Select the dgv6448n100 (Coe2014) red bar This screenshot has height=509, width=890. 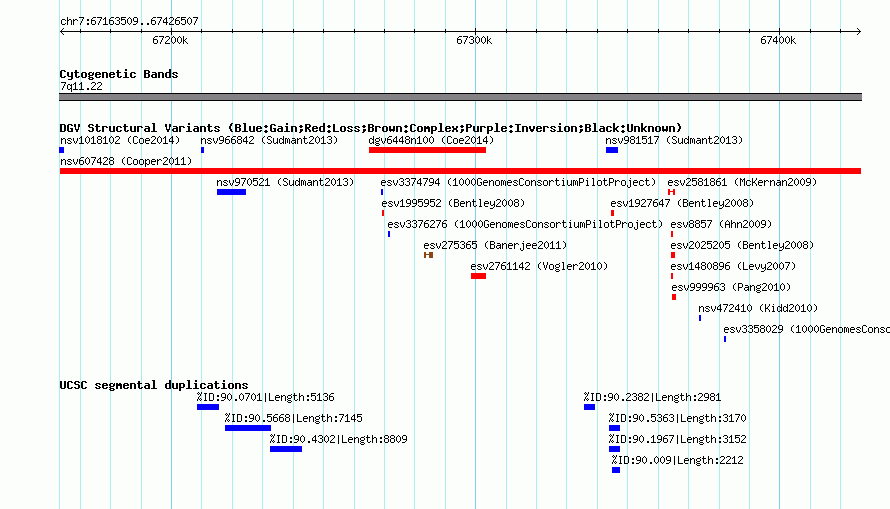(427, 150)
